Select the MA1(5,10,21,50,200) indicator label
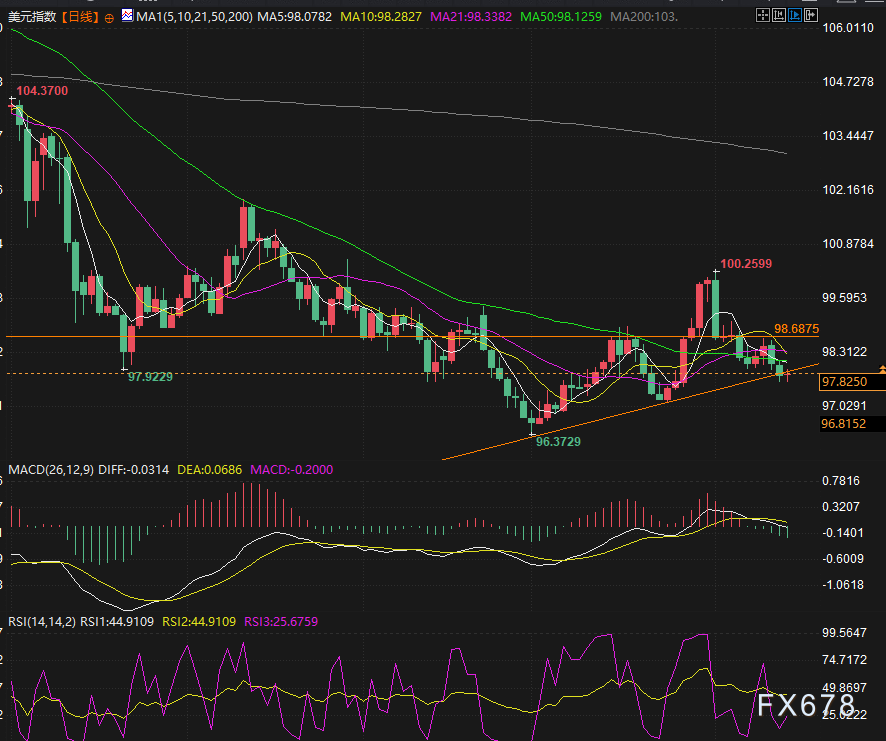Screen dimensions: 886x741 tap(193, 17)
